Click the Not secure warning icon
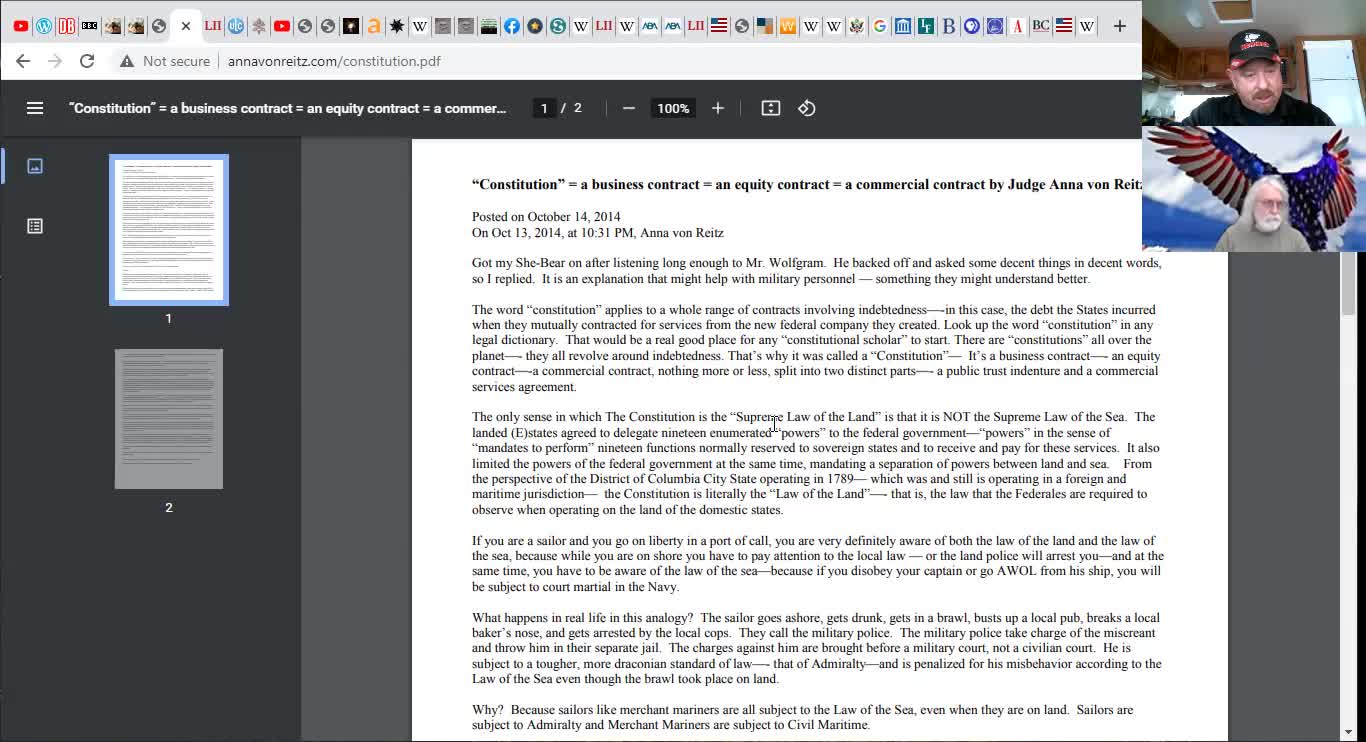 point(127,61)
